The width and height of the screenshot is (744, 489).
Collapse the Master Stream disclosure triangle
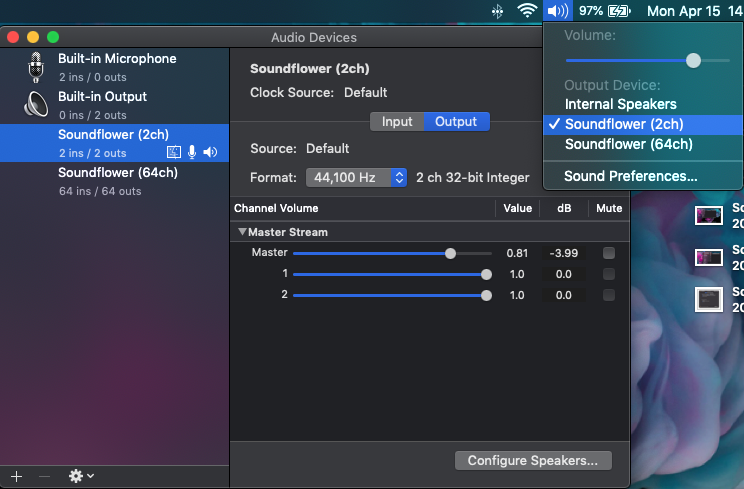[241, 232]
